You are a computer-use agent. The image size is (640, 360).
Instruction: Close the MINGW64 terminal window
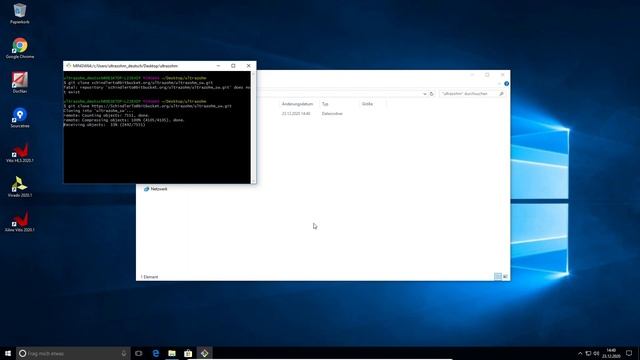249,66
